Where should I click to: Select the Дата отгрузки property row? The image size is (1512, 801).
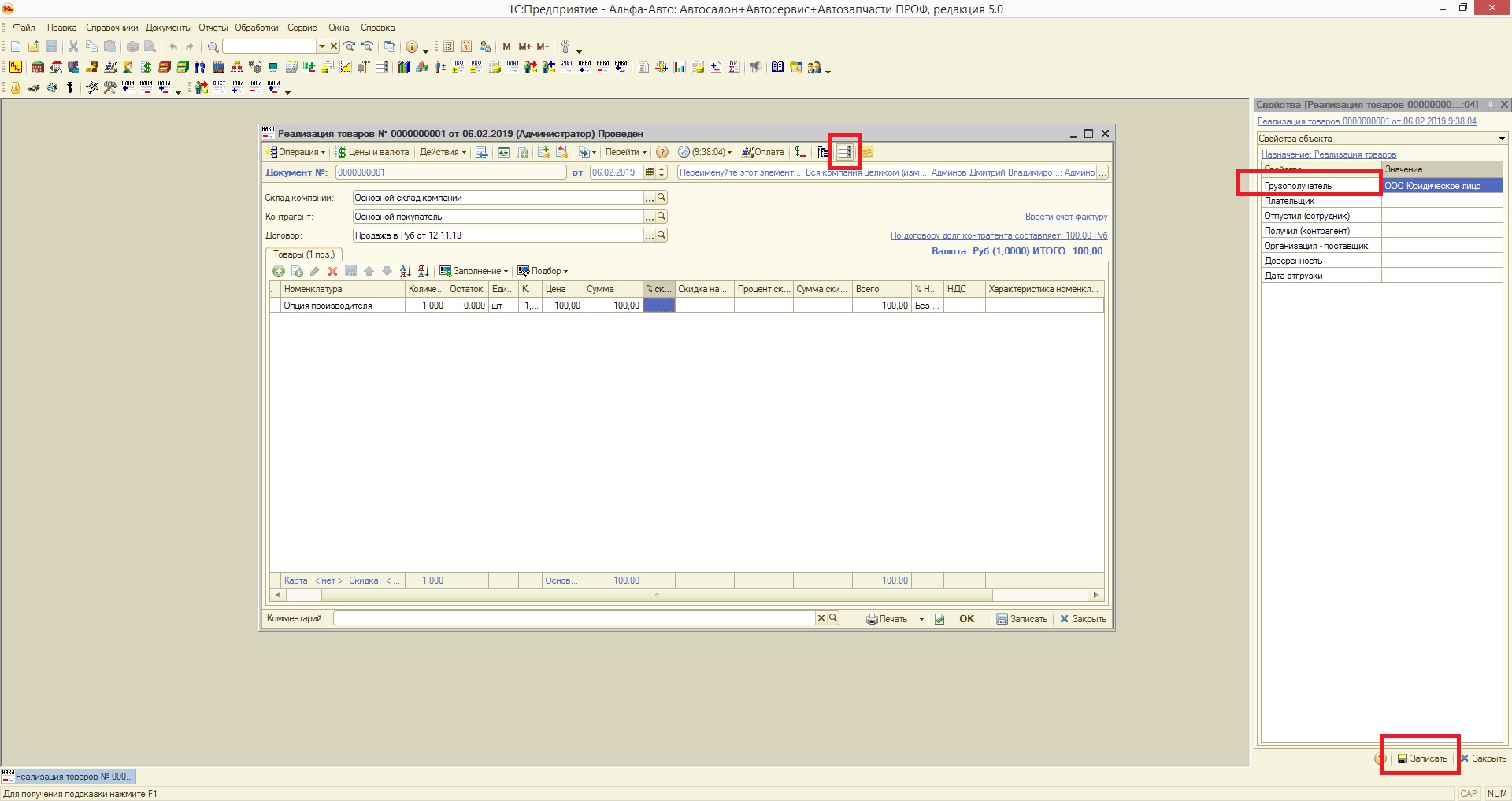point(1381,276)
